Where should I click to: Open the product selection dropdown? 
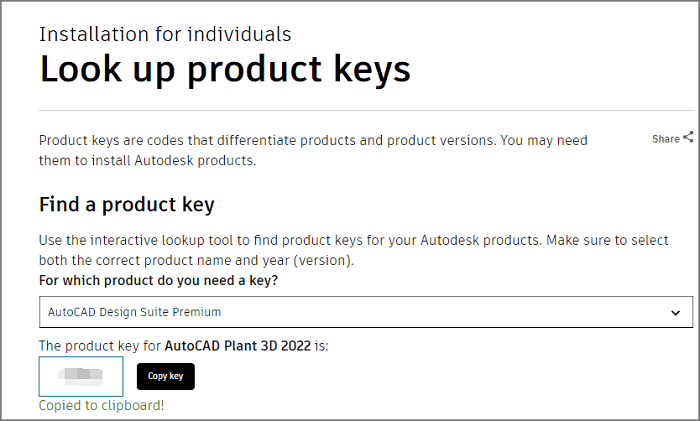pyautogui.click(x=365, y=312)
